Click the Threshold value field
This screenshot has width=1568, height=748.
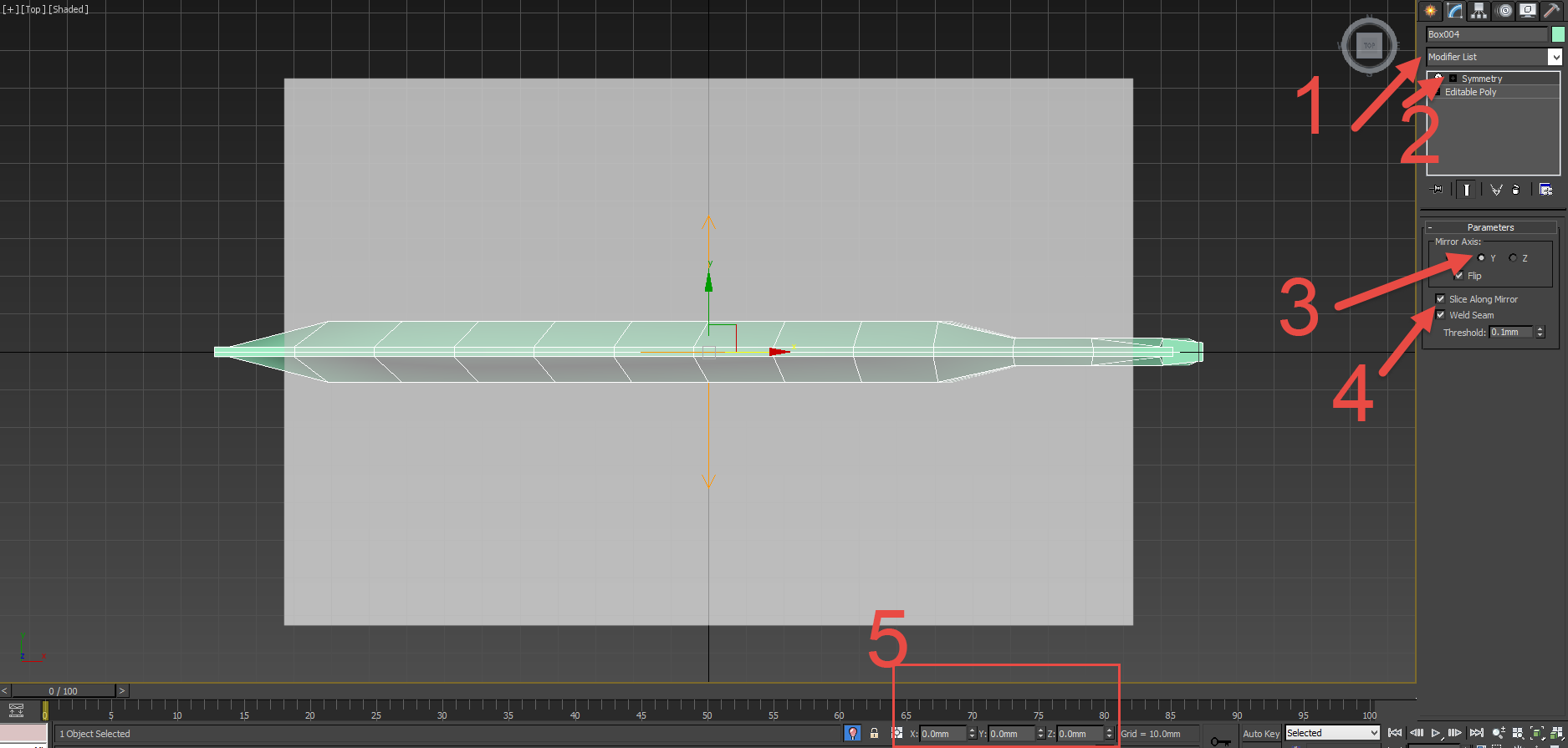tap(1512, 333)
